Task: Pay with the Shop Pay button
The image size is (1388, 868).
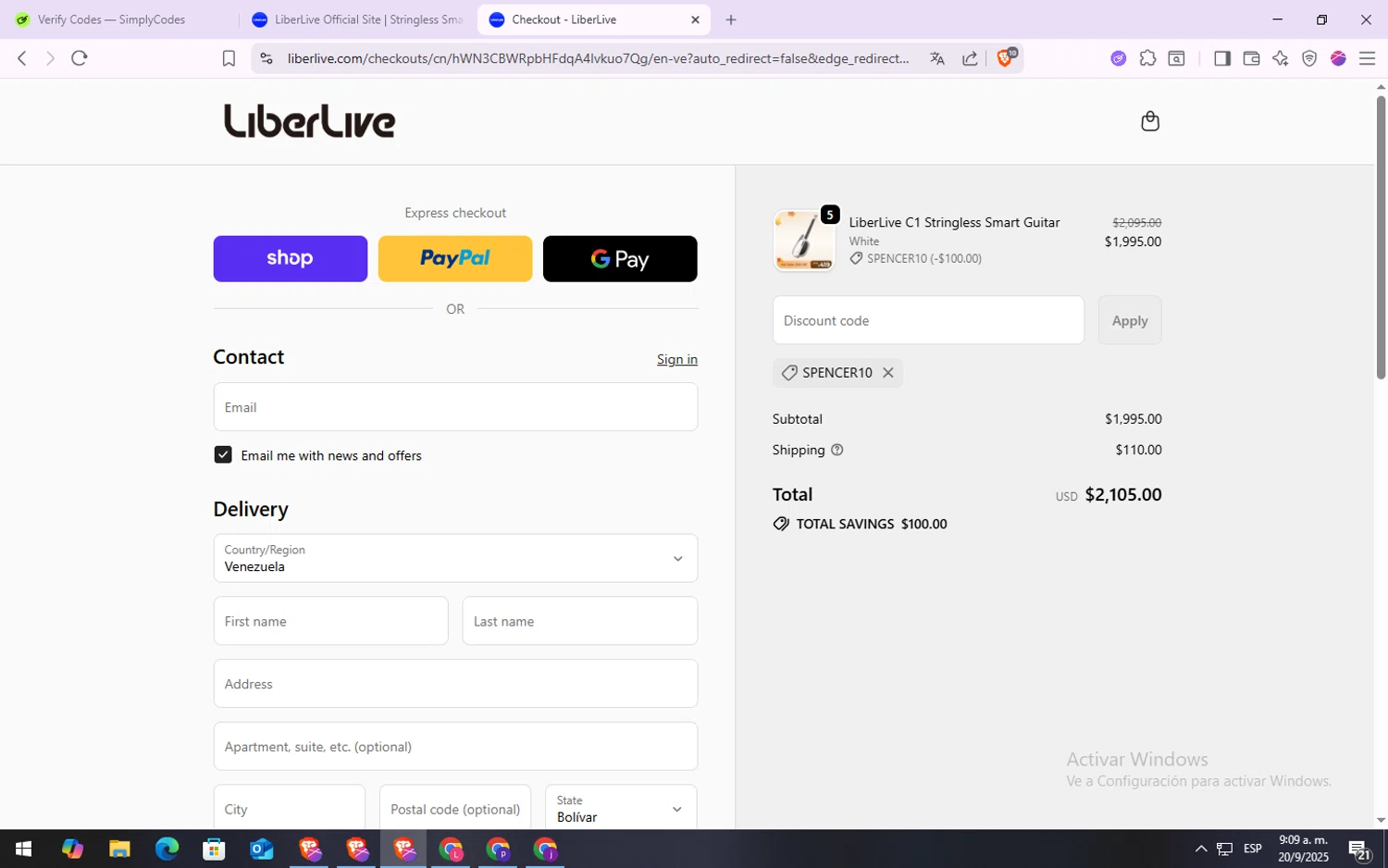Action: click(x=290, y=258)
